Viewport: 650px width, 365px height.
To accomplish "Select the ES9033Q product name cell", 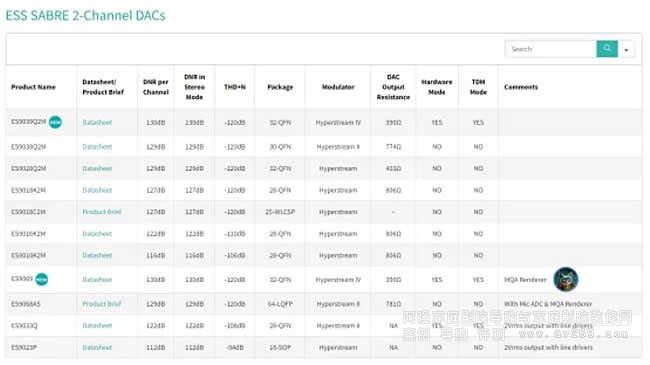I will tap(24, 326).
